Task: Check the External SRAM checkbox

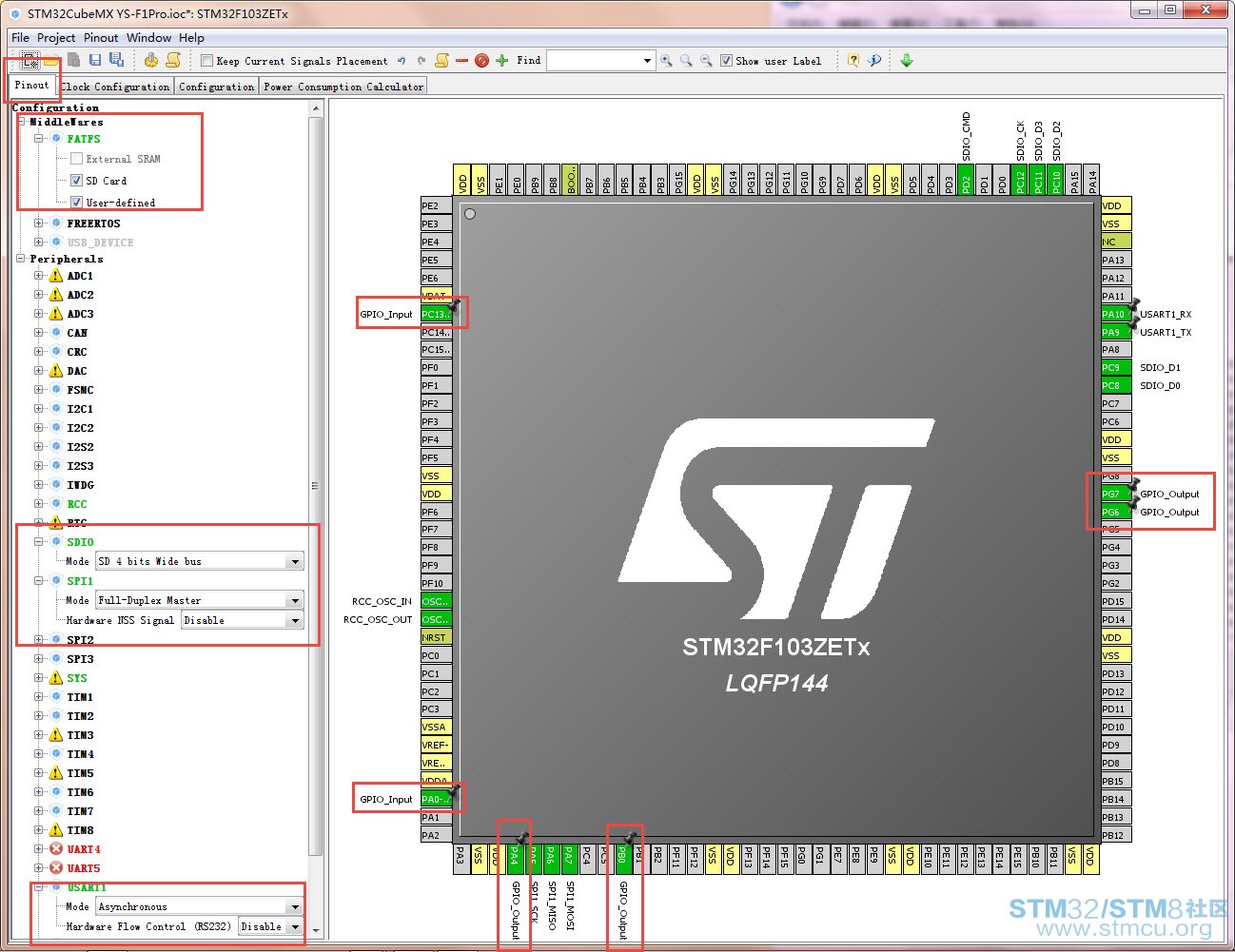Action: pos(76,159)
